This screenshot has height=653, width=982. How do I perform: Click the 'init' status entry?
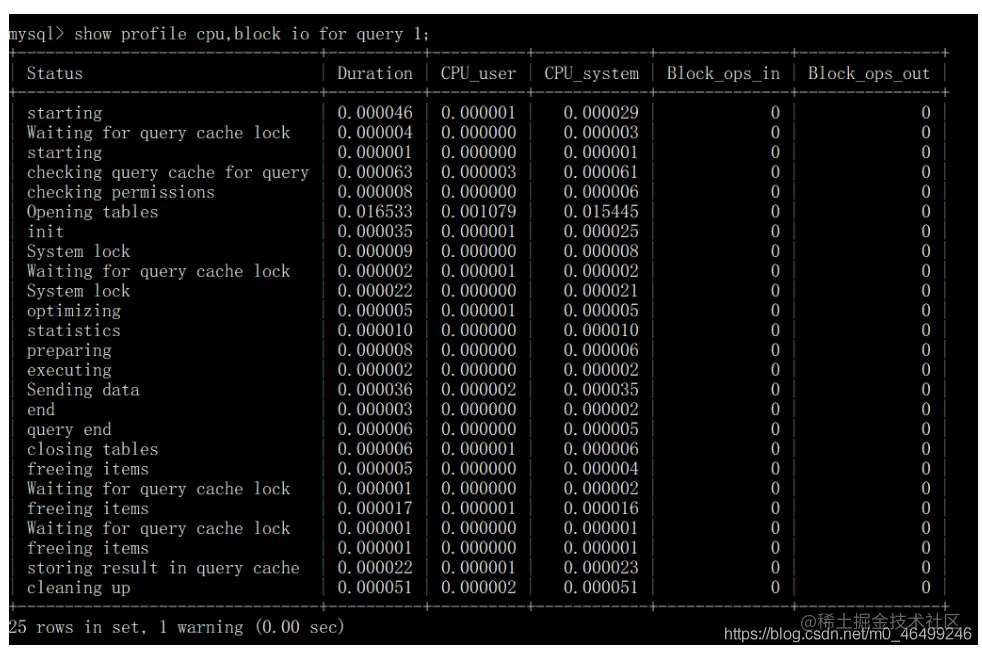click(x=45, y=232)
